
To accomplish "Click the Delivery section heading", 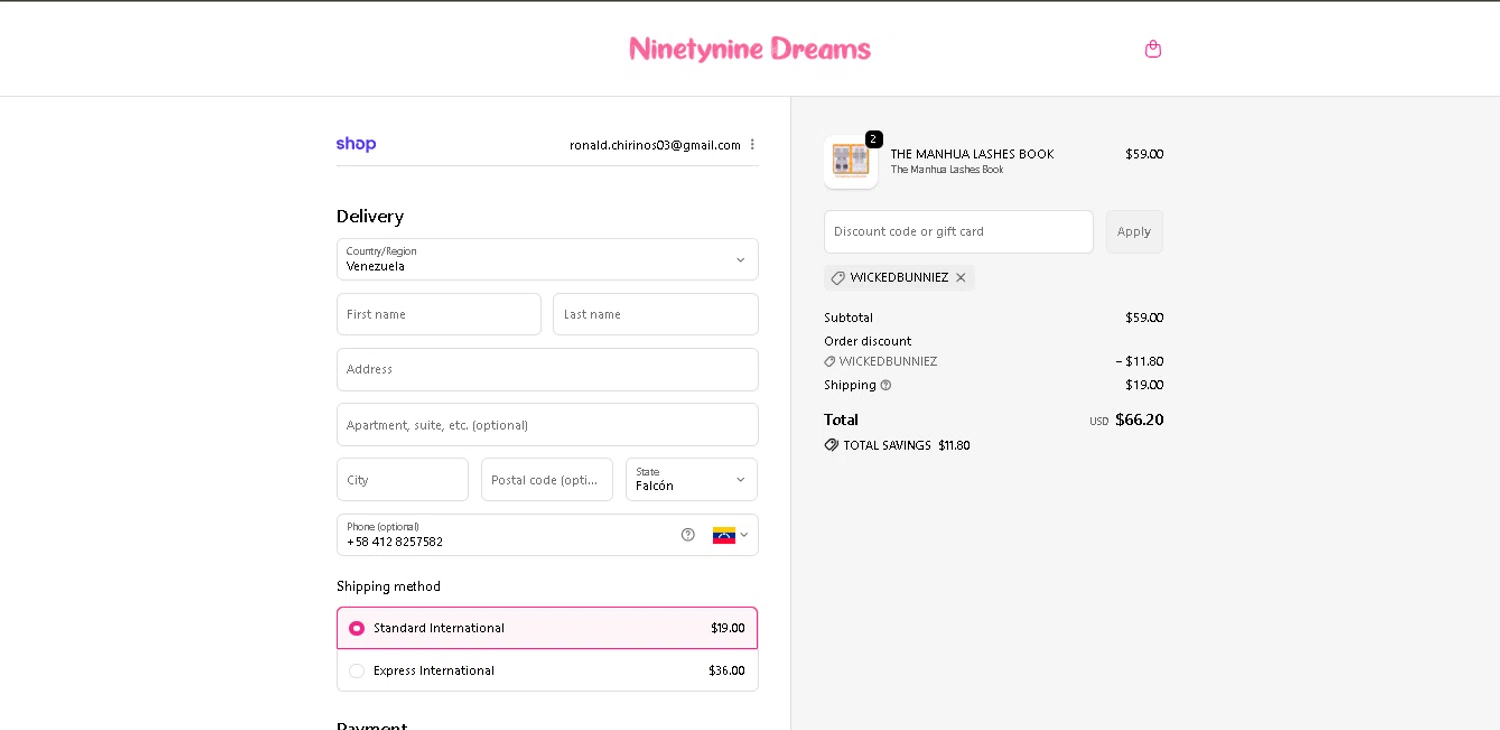I will [x=370, y=216].
